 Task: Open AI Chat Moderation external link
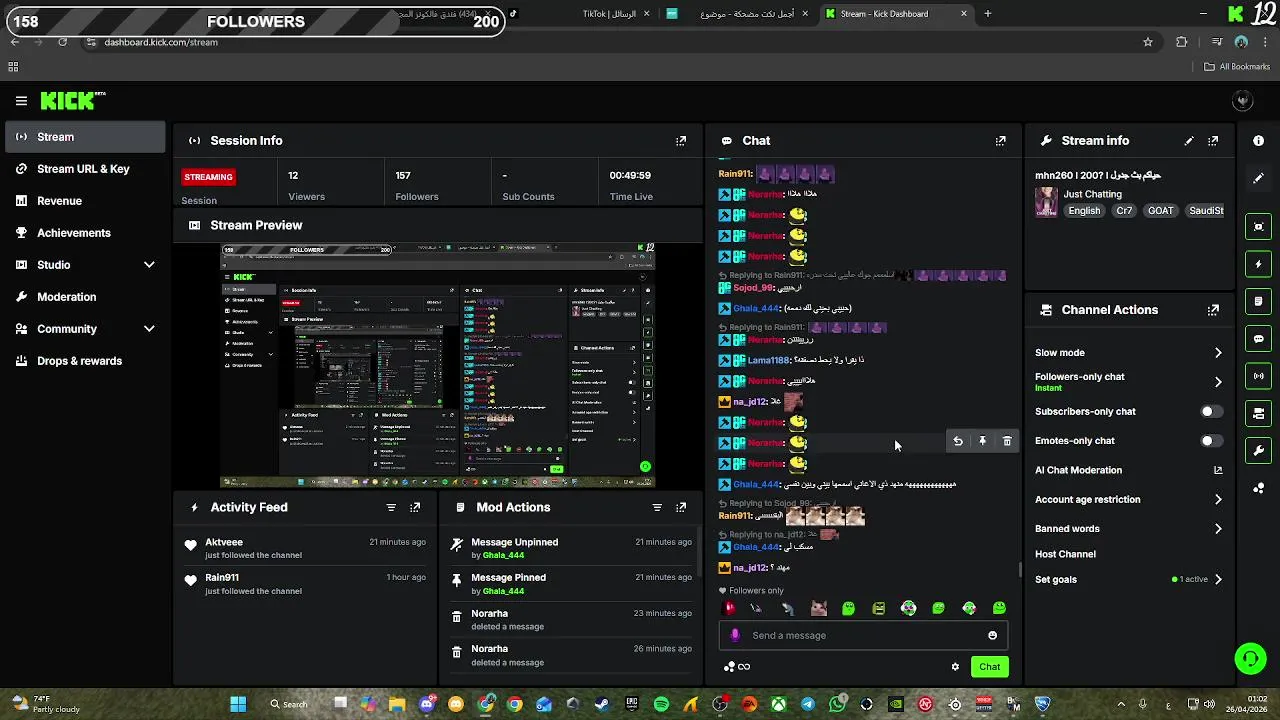[1218, 470]
